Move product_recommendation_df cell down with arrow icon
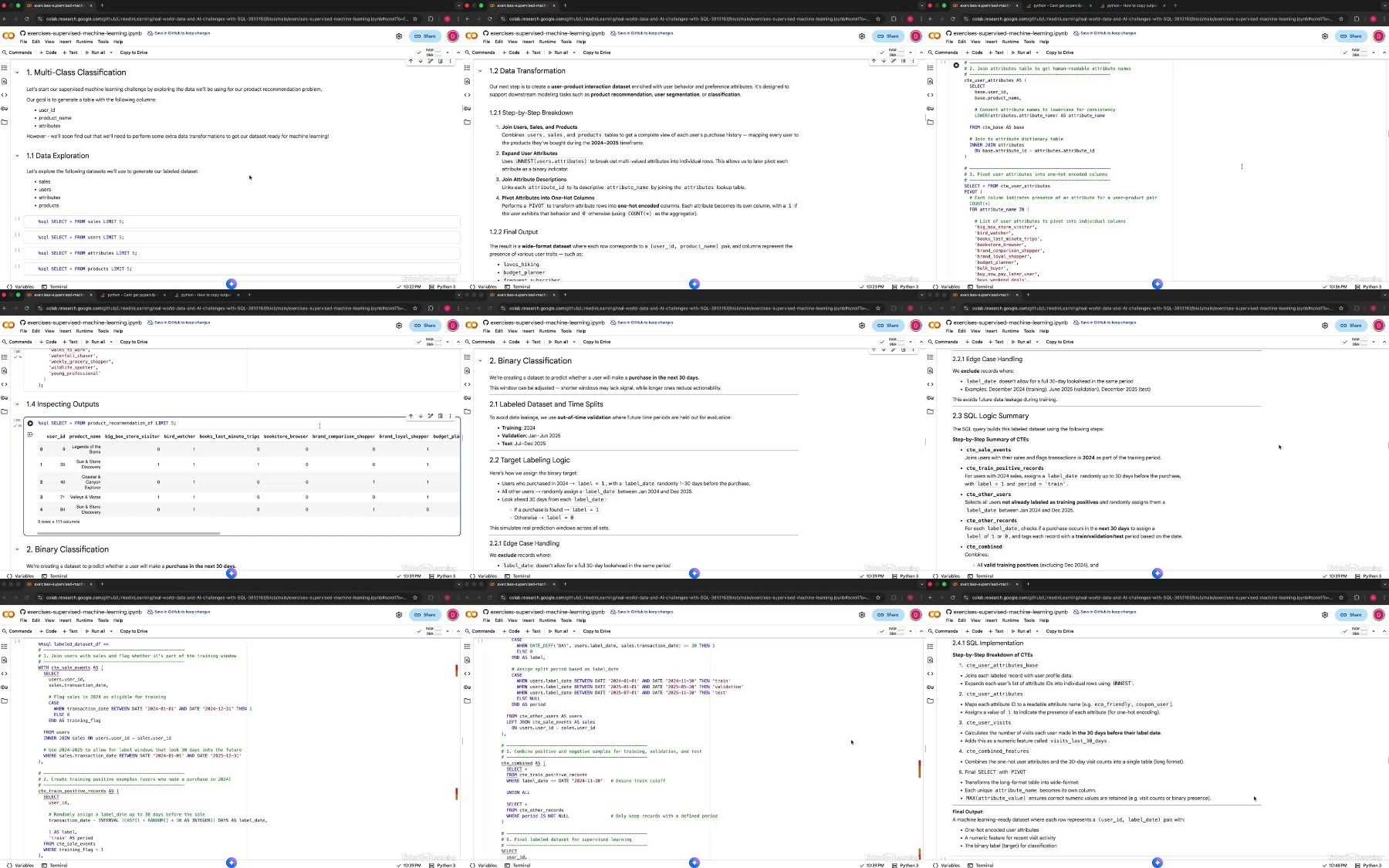Screen dimensions: 1389x868 click(421, 416)
